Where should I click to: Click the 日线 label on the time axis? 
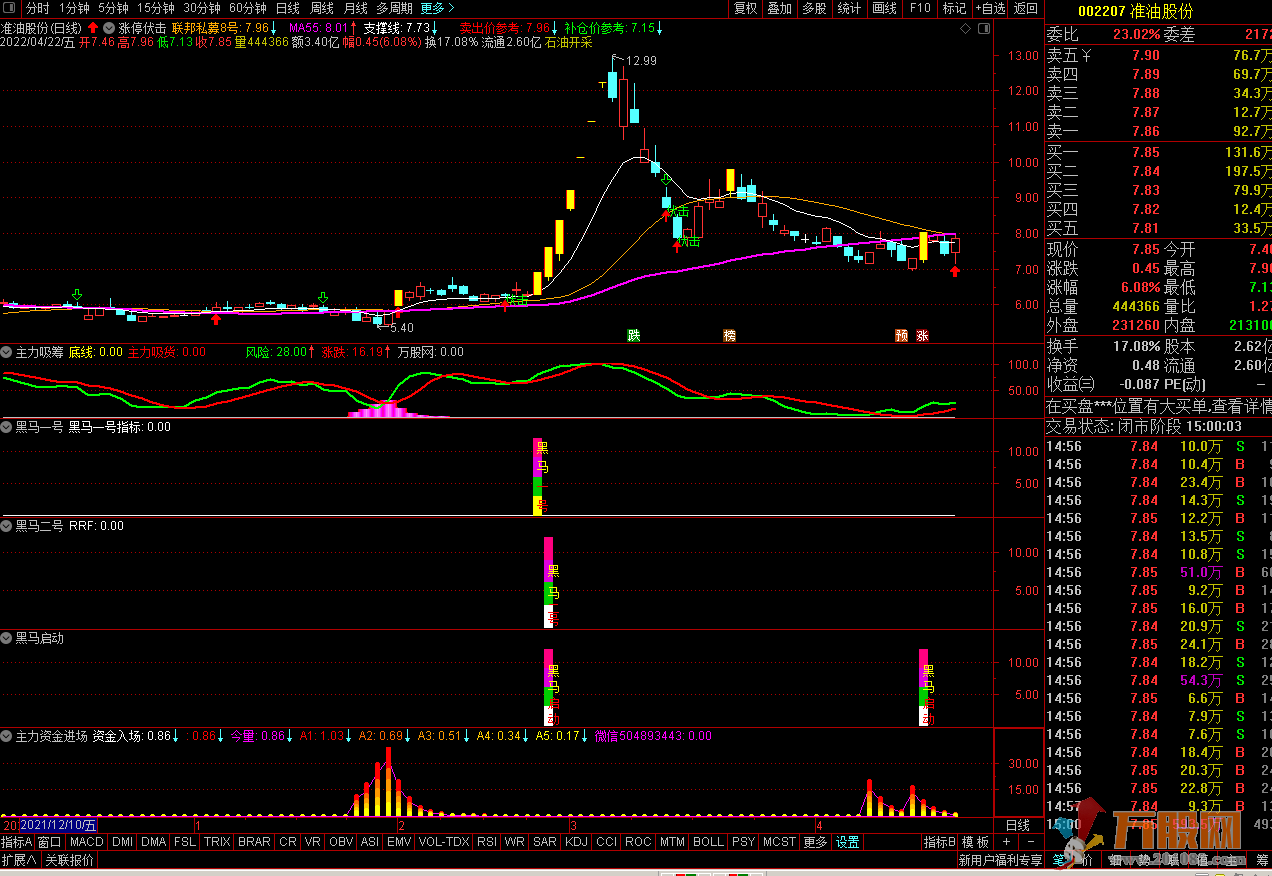[x=1017, y=825]
